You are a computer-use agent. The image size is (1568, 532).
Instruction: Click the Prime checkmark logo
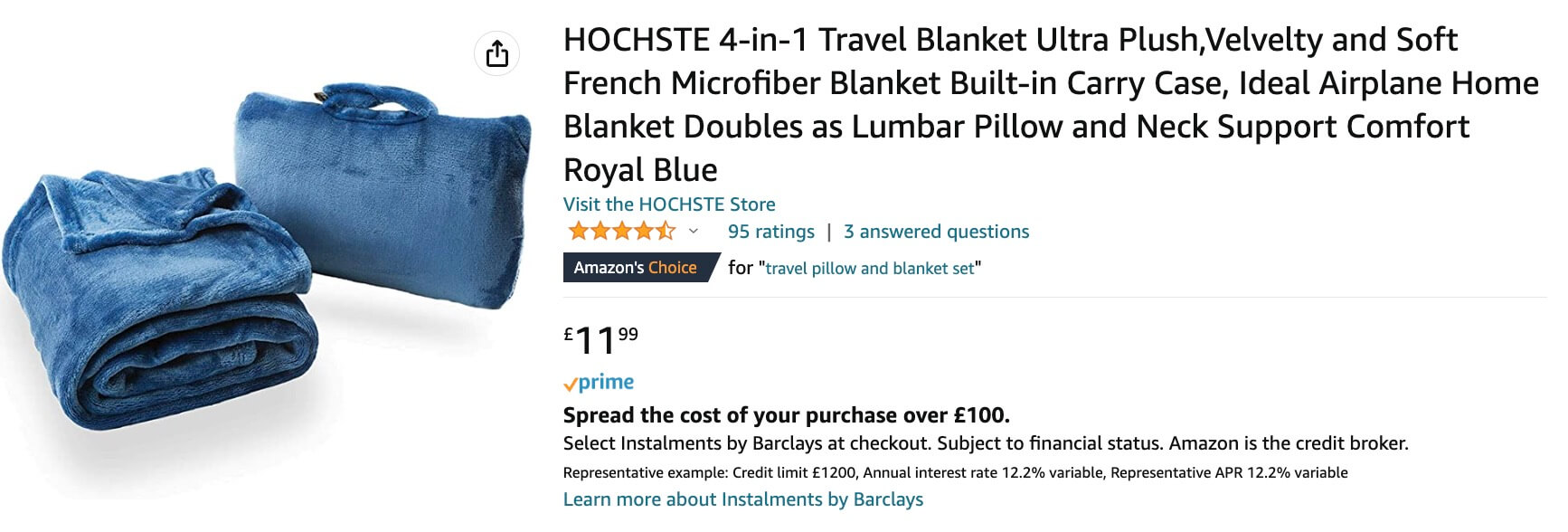pos(599,383)
